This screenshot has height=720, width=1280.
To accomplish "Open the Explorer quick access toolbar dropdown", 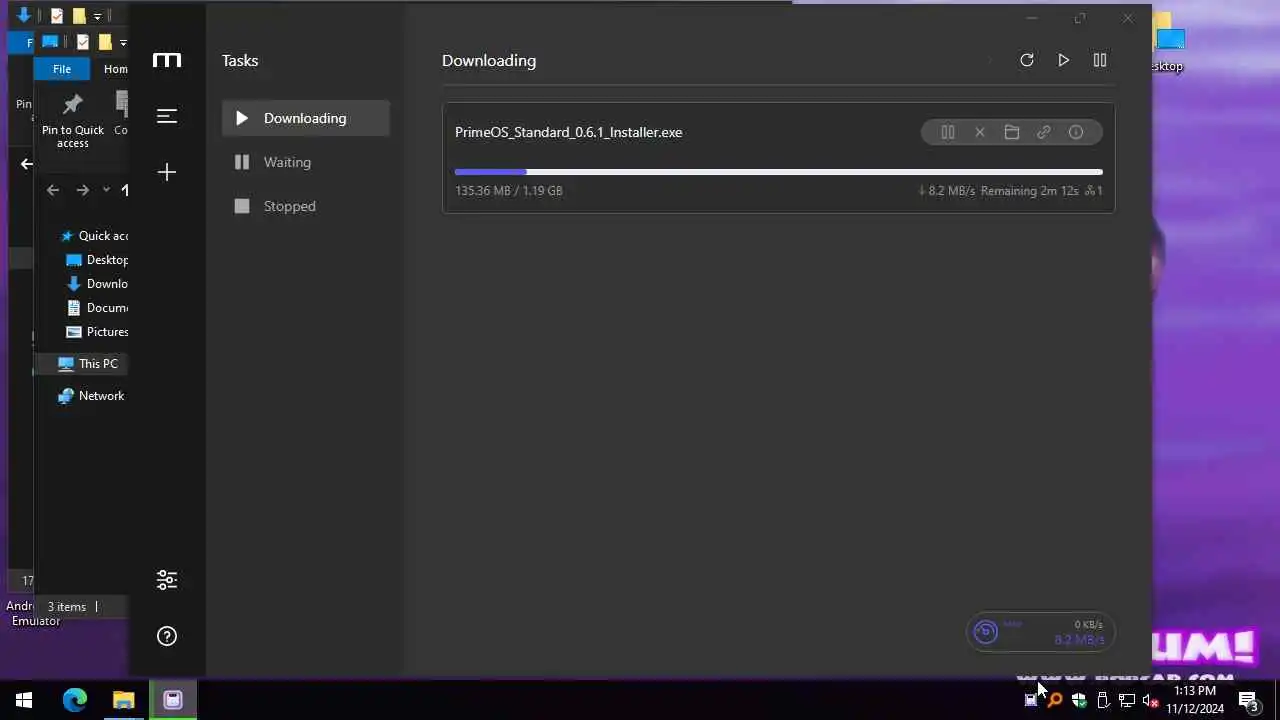I will (123, 43).
